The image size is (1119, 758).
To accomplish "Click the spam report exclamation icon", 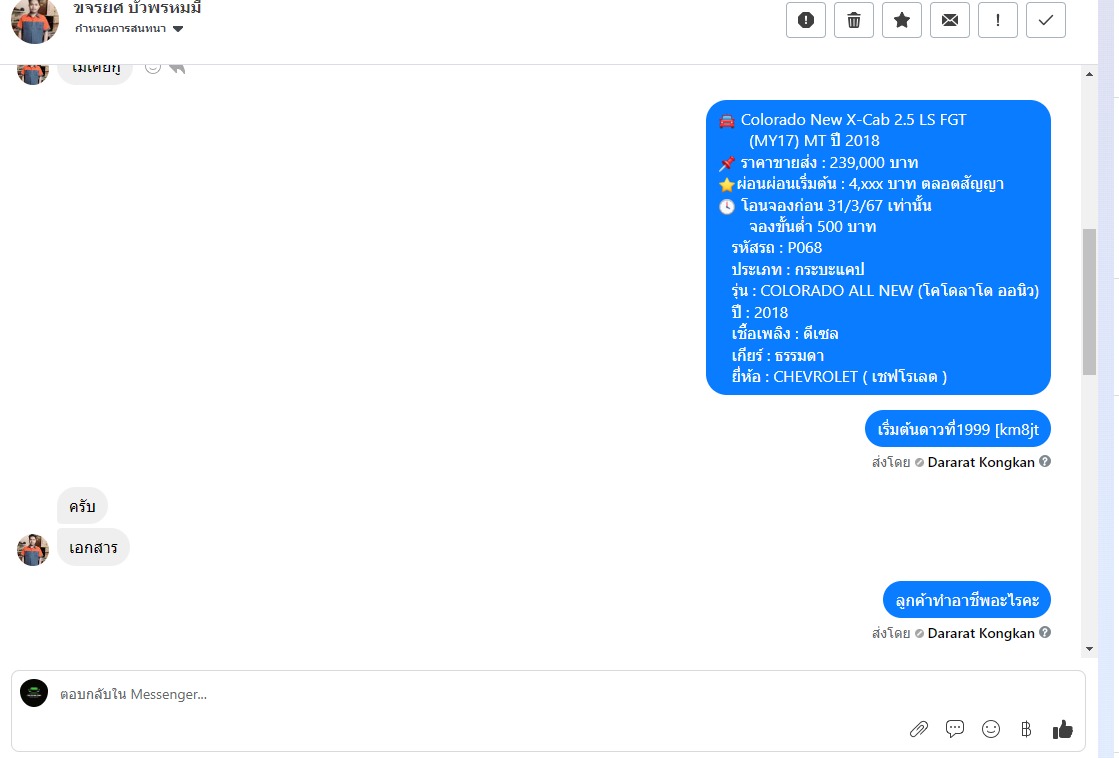I will [x=806, y=20].
